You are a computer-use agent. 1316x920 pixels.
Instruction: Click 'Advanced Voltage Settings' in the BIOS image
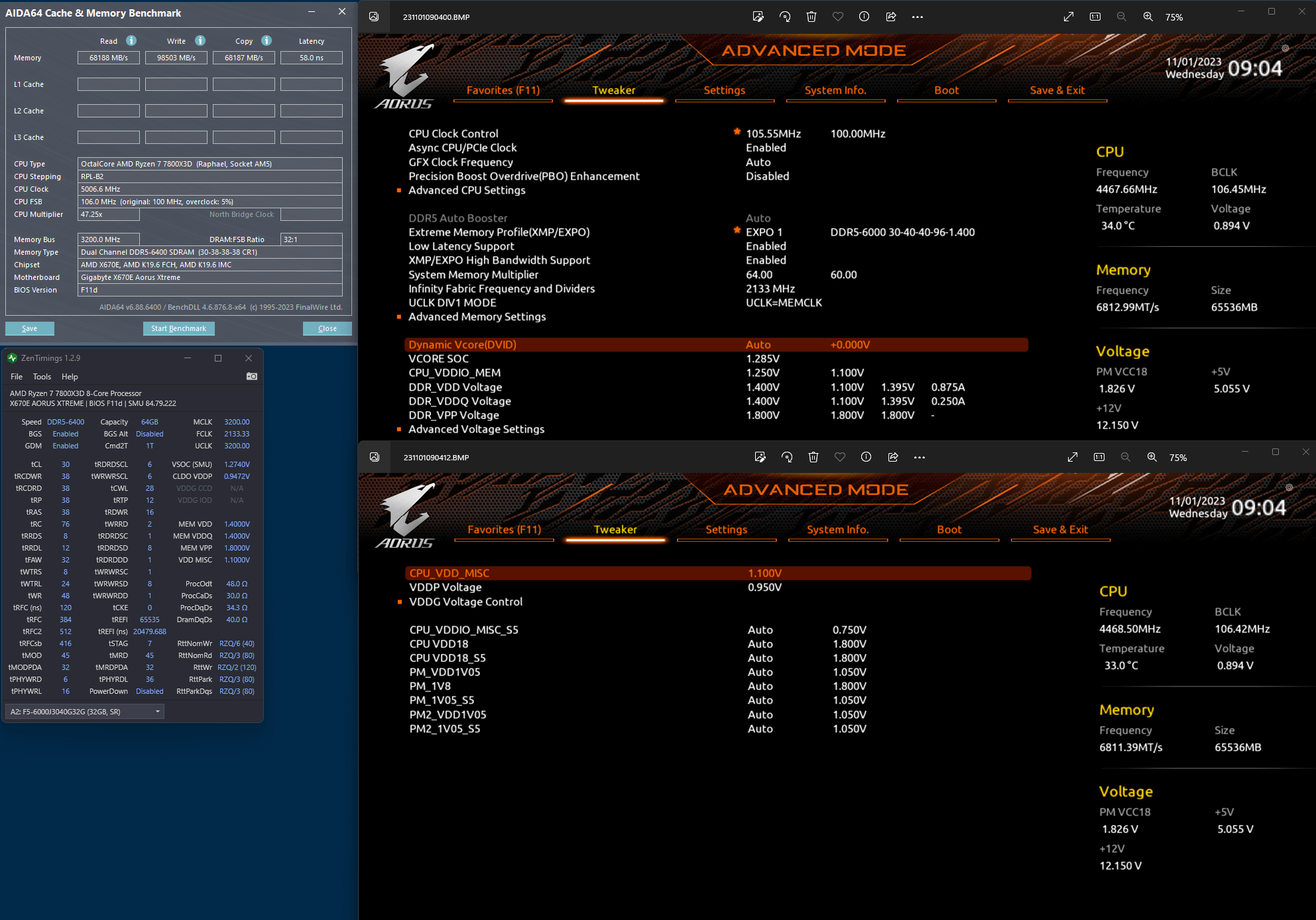point(477,429)
